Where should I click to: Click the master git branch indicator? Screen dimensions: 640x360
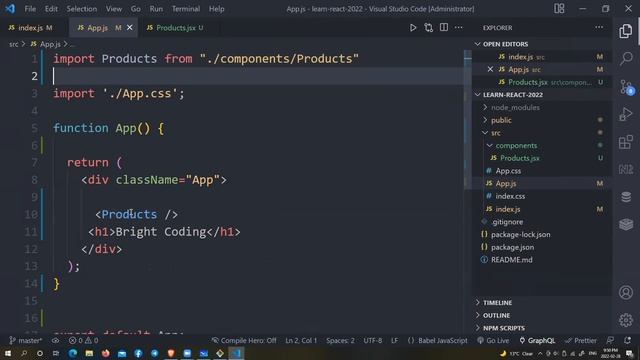25,340
